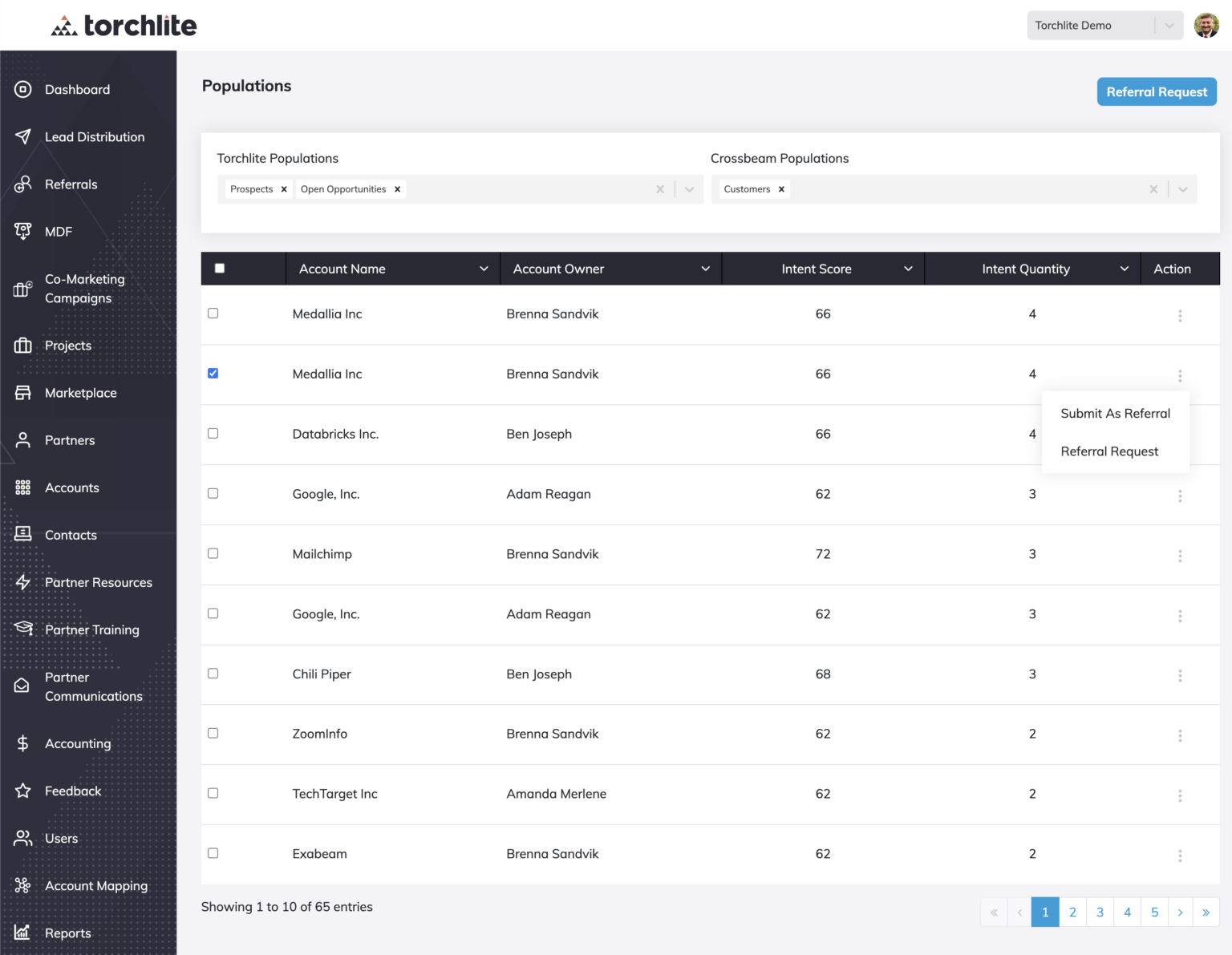Remove the Prospects population filter tag

click(x=284, y=188)
